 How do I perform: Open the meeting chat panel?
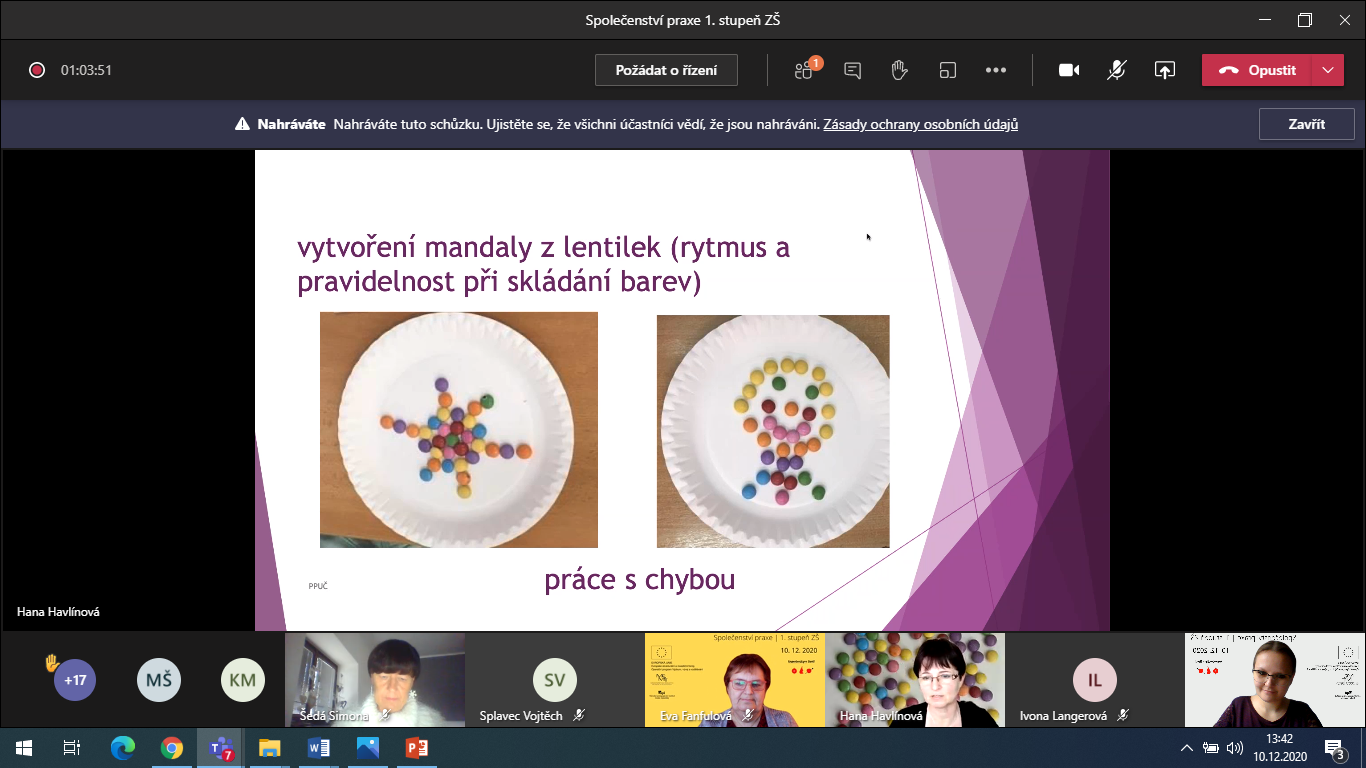tap(852, 70)
